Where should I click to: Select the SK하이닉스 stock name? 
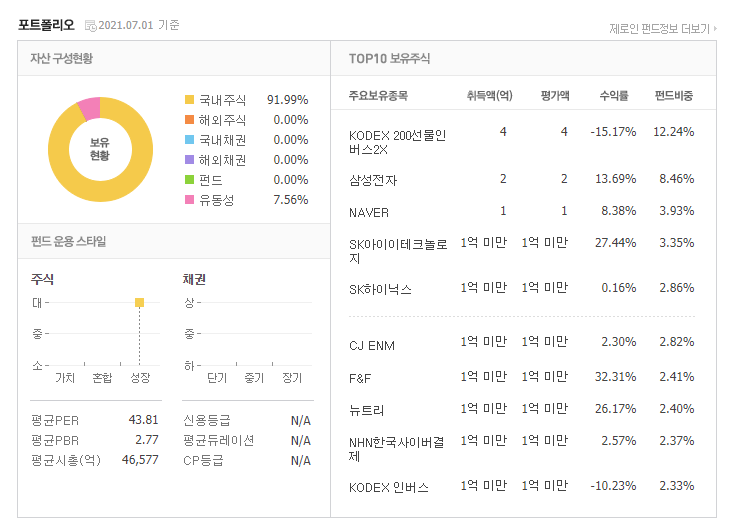(380, 290)
